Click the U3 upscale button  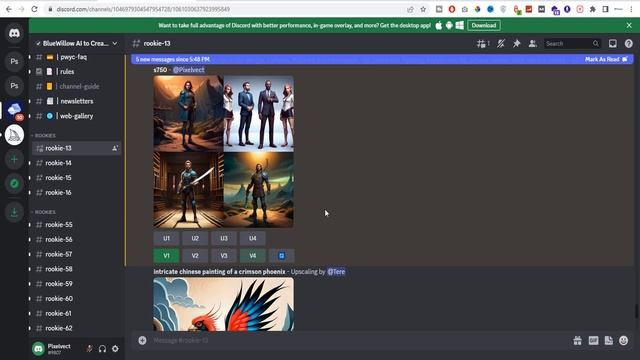(224, 238)
